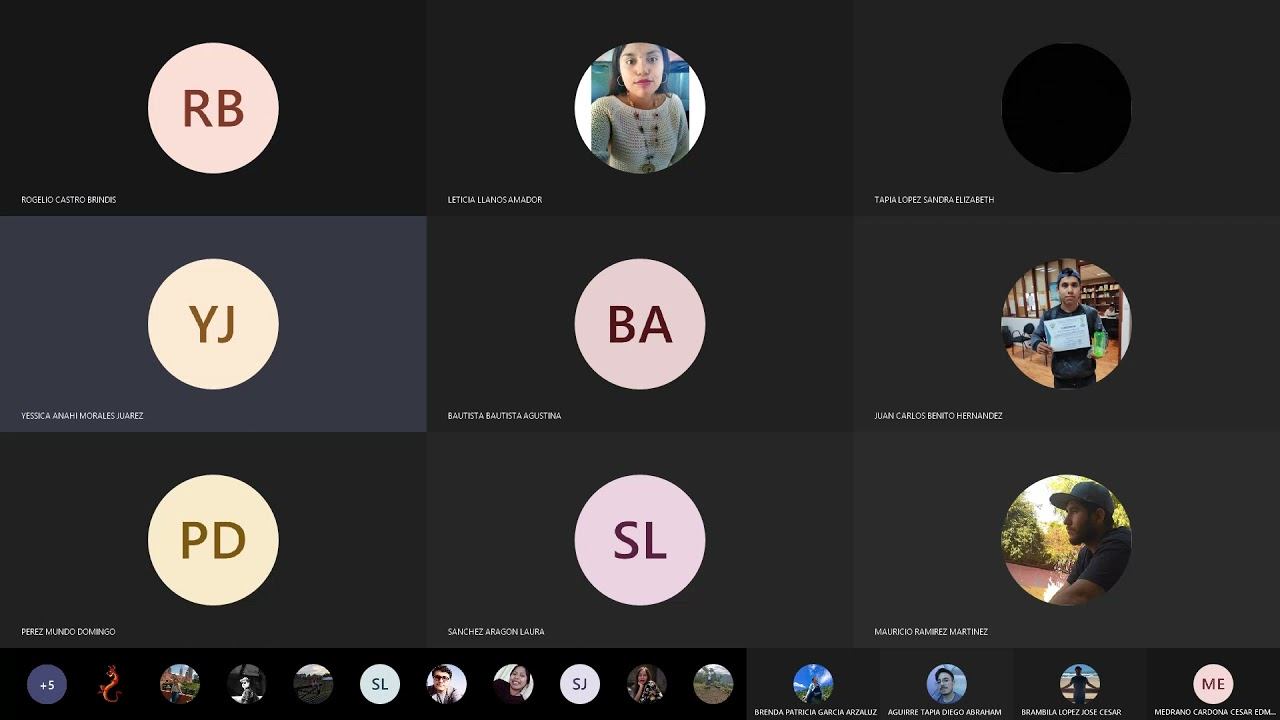The image size is (1280, 720).
Task: Click the name SANCHEZ ARAGON LAURA
Action: 496,632
